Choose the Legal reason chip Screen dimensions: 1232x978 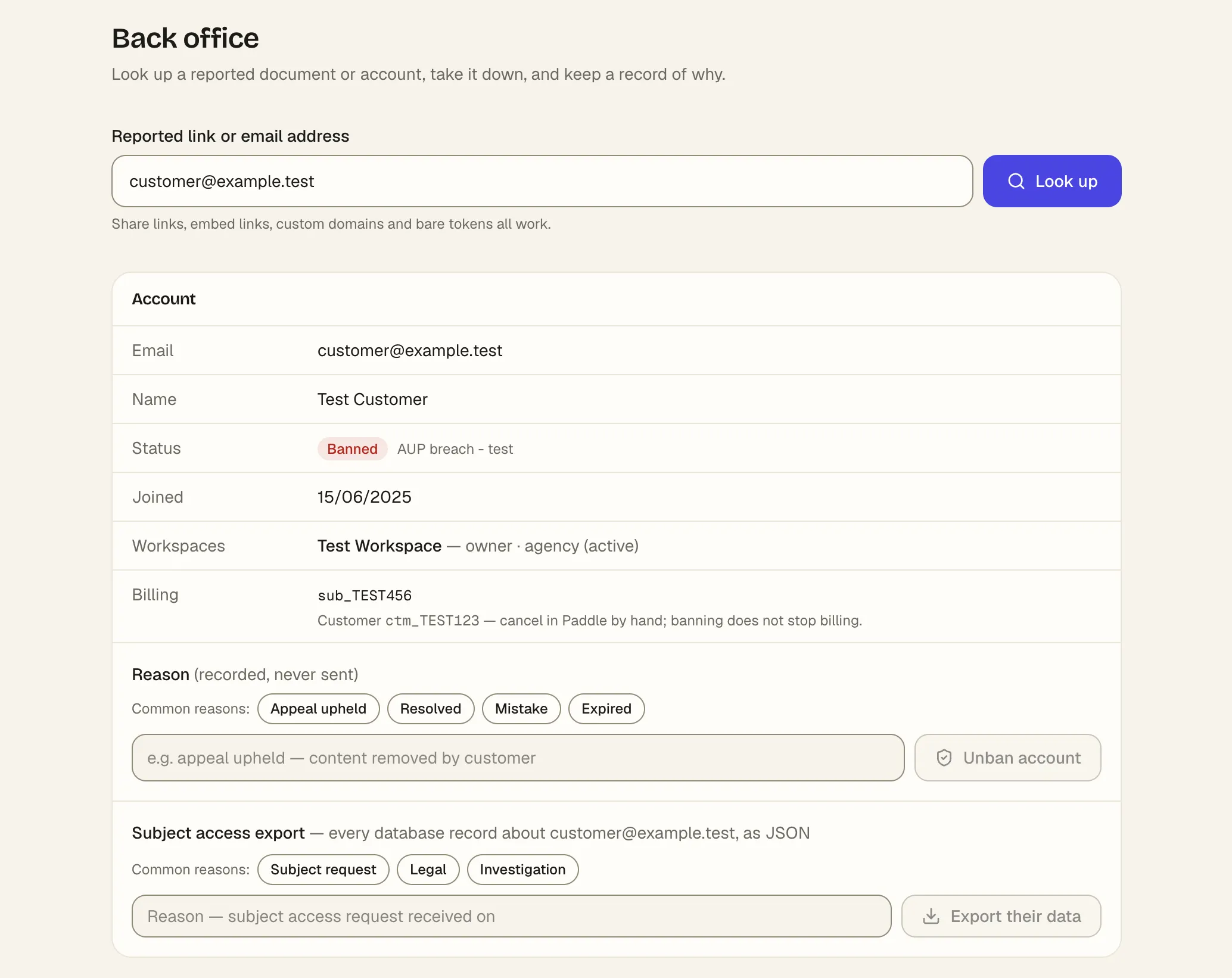pos(428,870)
